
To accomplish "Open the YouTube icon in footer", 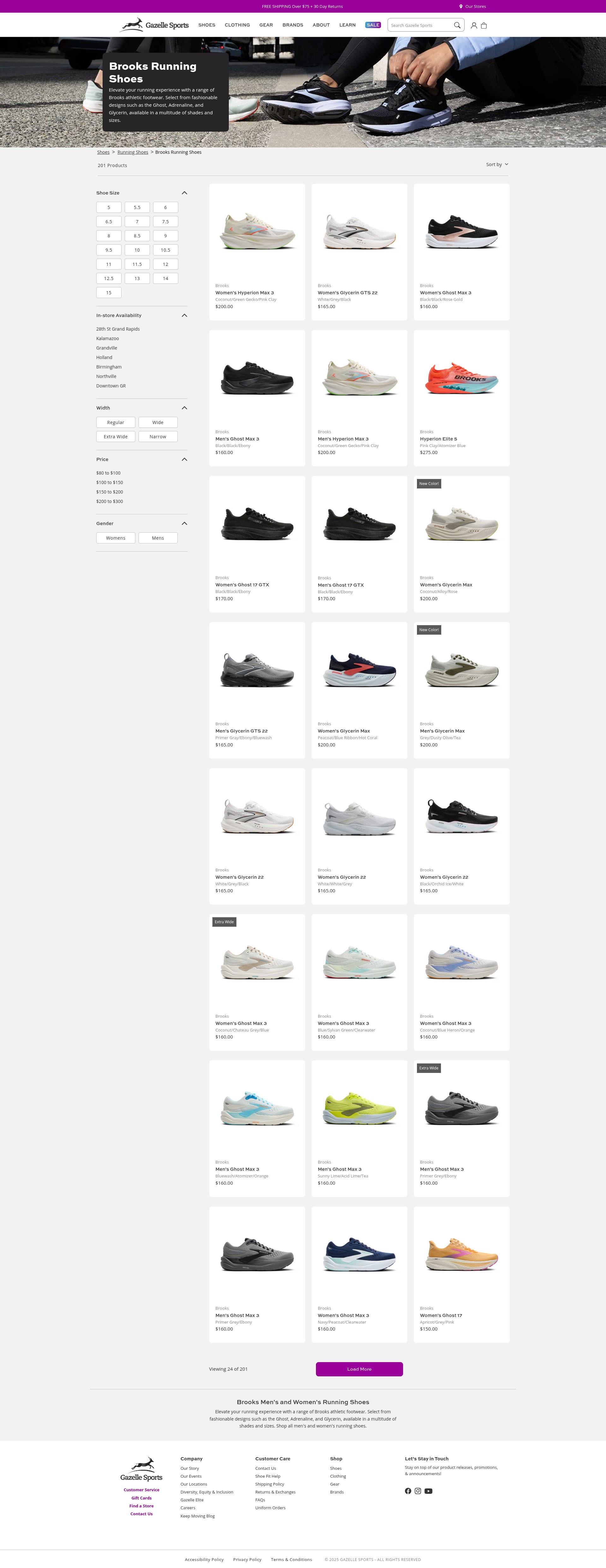I will point(428,1491).
